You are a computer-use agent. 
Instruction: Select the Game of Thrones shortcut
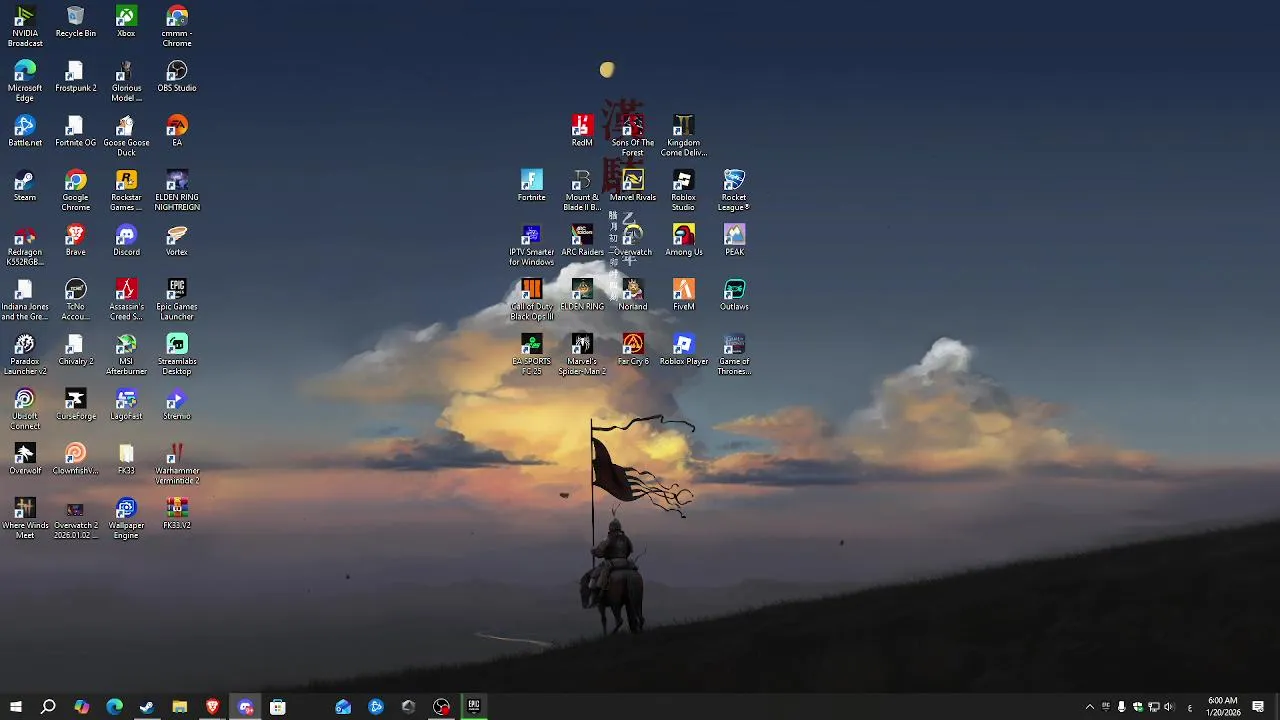pyautogui.click(x=734, y=356)
